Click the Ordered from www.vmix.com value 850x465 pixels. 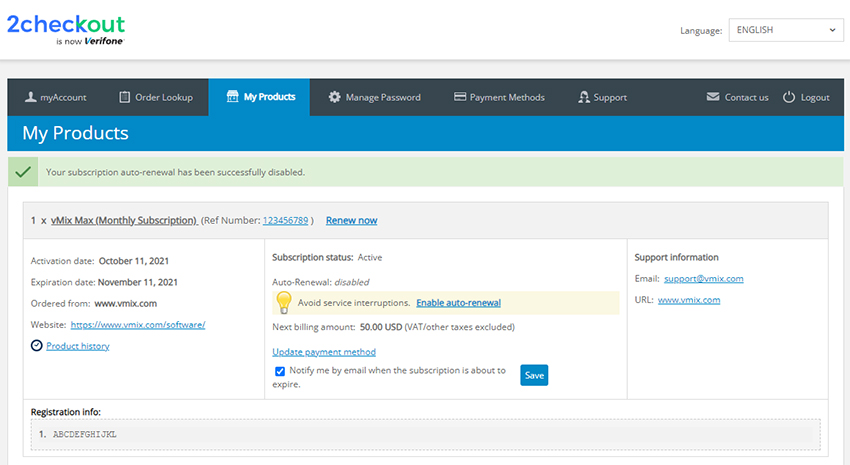[x=126, y=303]
